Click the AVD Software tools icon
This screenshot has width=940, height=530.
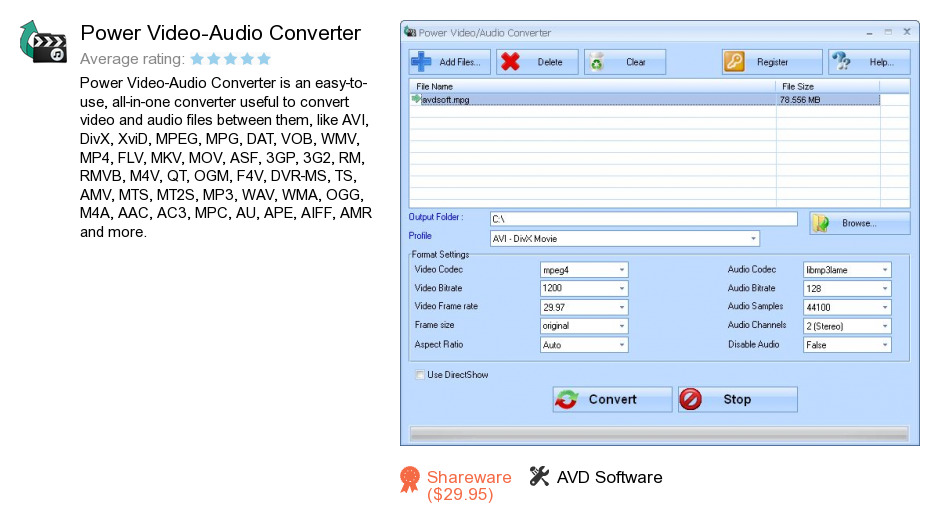pyautogui.click(x=539, y=477)
